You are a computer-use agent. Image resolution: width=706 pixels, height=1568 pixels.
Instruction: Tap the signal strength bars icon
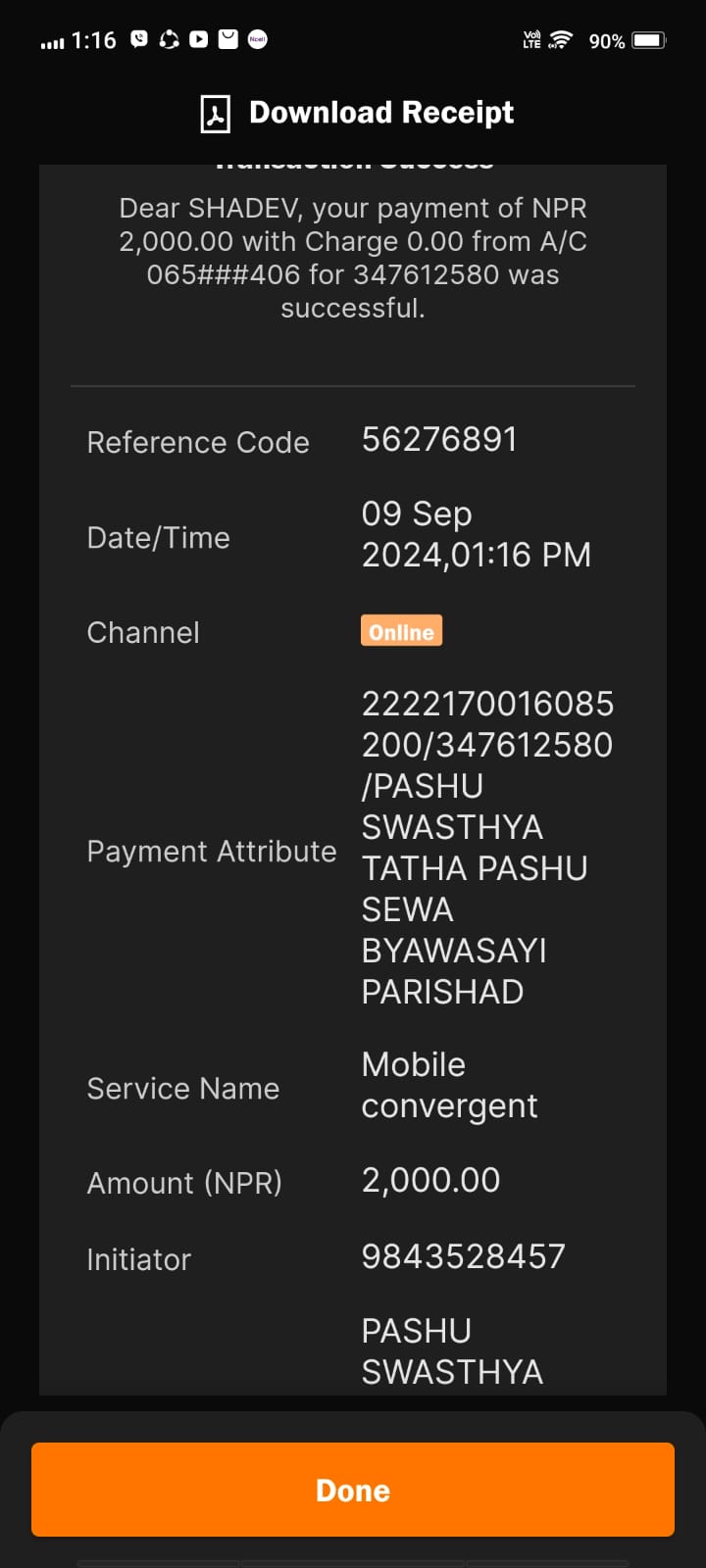(x=52, y=42)
